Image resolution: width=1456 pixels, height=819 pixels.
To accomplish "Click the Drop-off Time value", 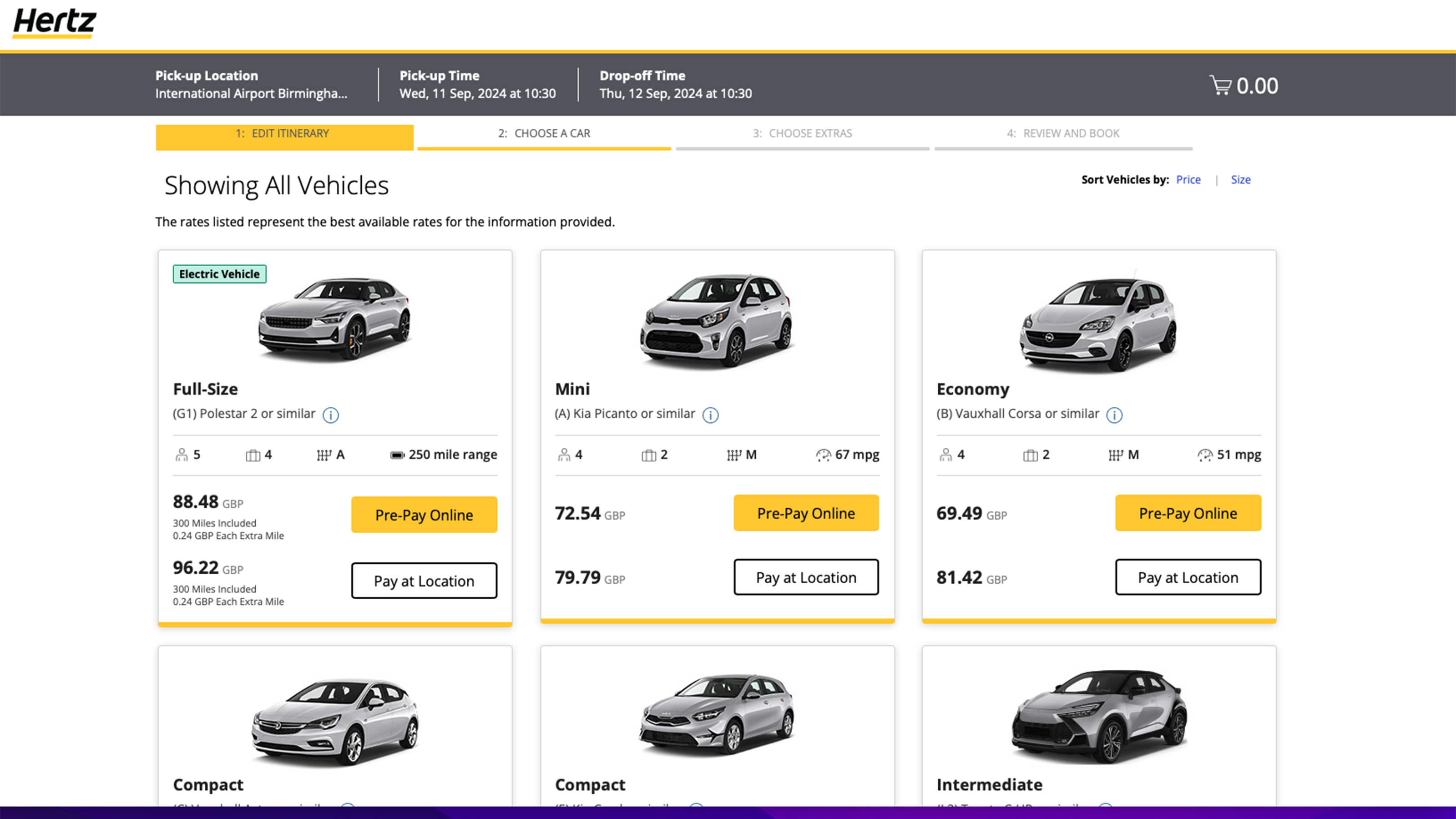I will [x=675, y=94].
